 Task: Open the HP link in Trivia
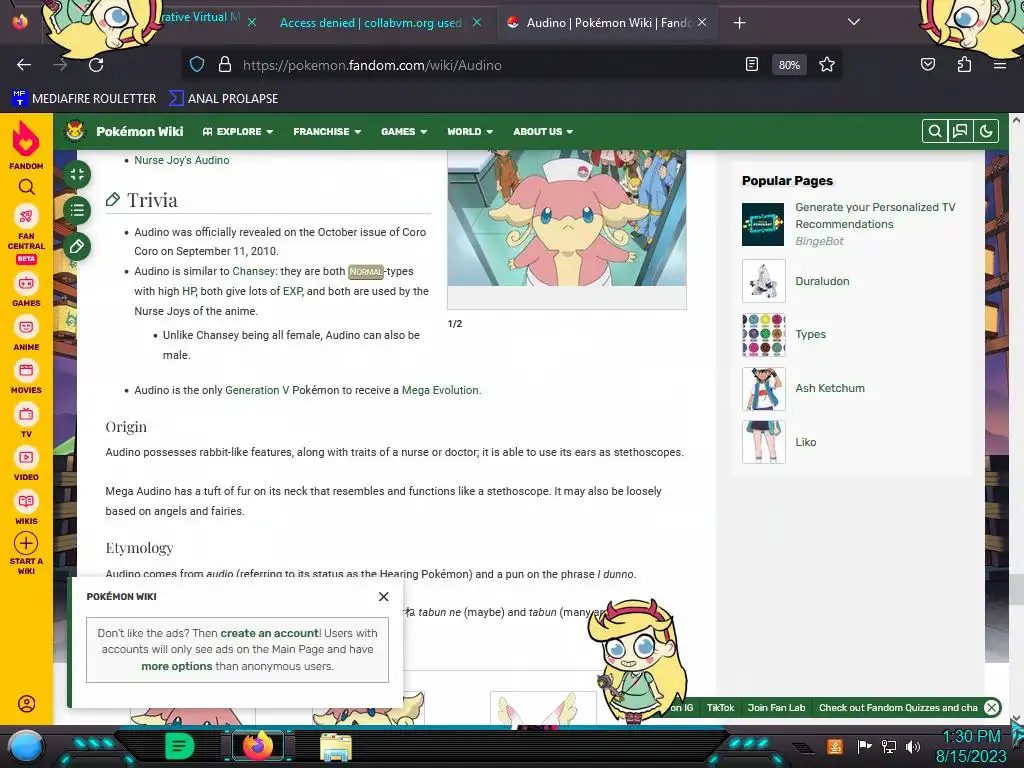point(189,291)
